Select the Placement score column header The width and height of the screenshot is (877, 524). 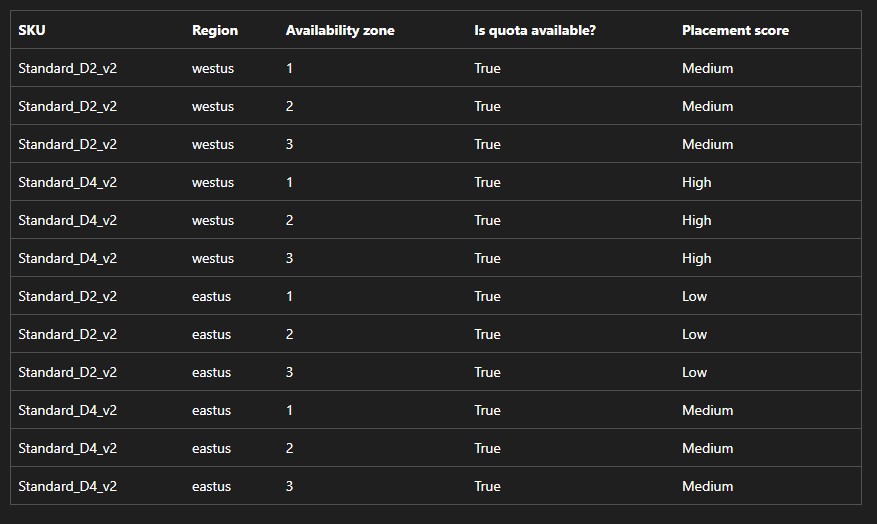point(735,31)
